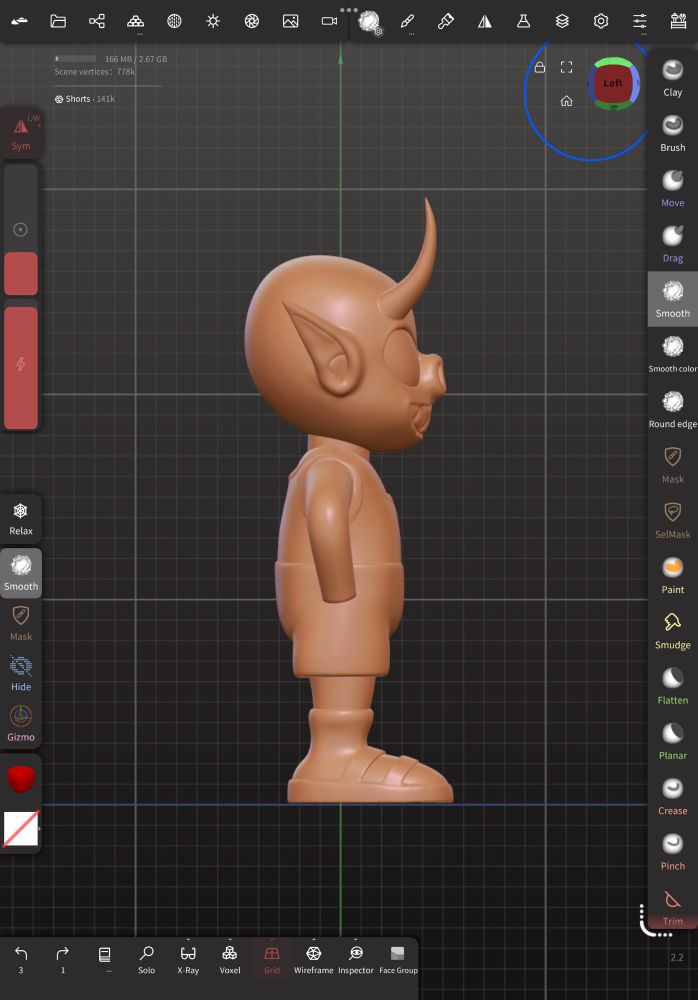The height and width of the screenshot is (1000, 698).
Task: Select Mask in right tool panel
Action: (672, 465)
